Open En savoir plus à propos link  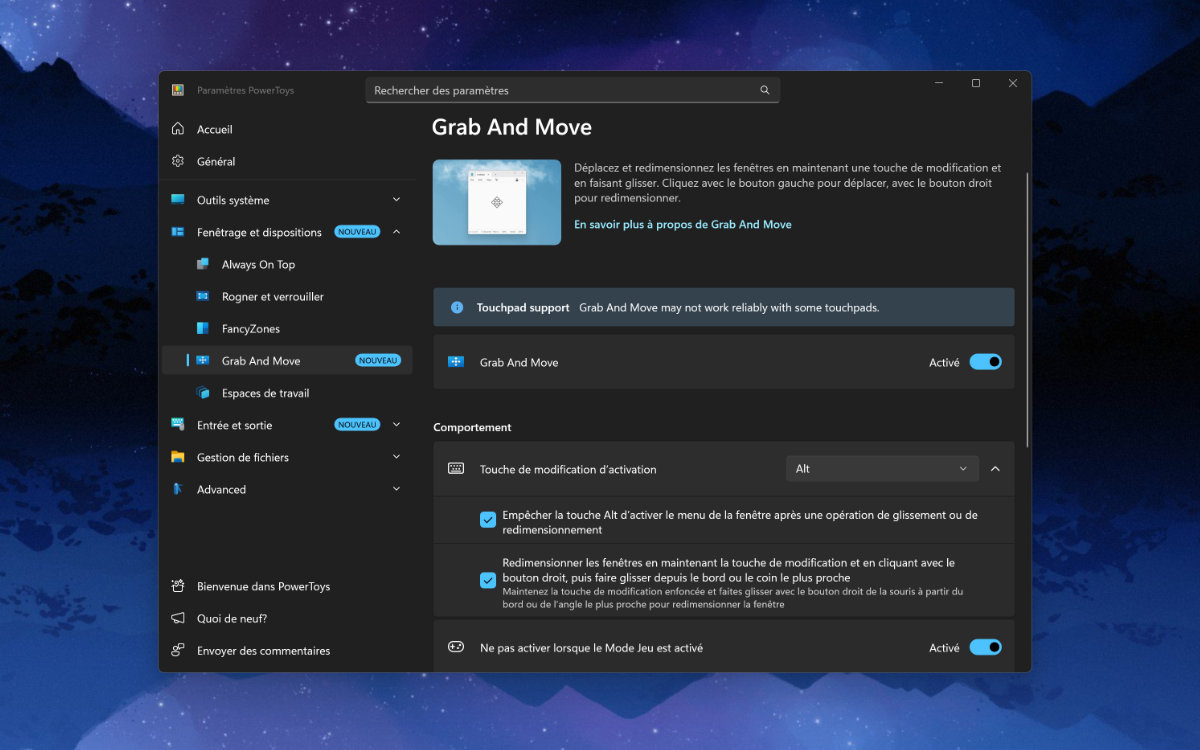click(x=682, y=225)
